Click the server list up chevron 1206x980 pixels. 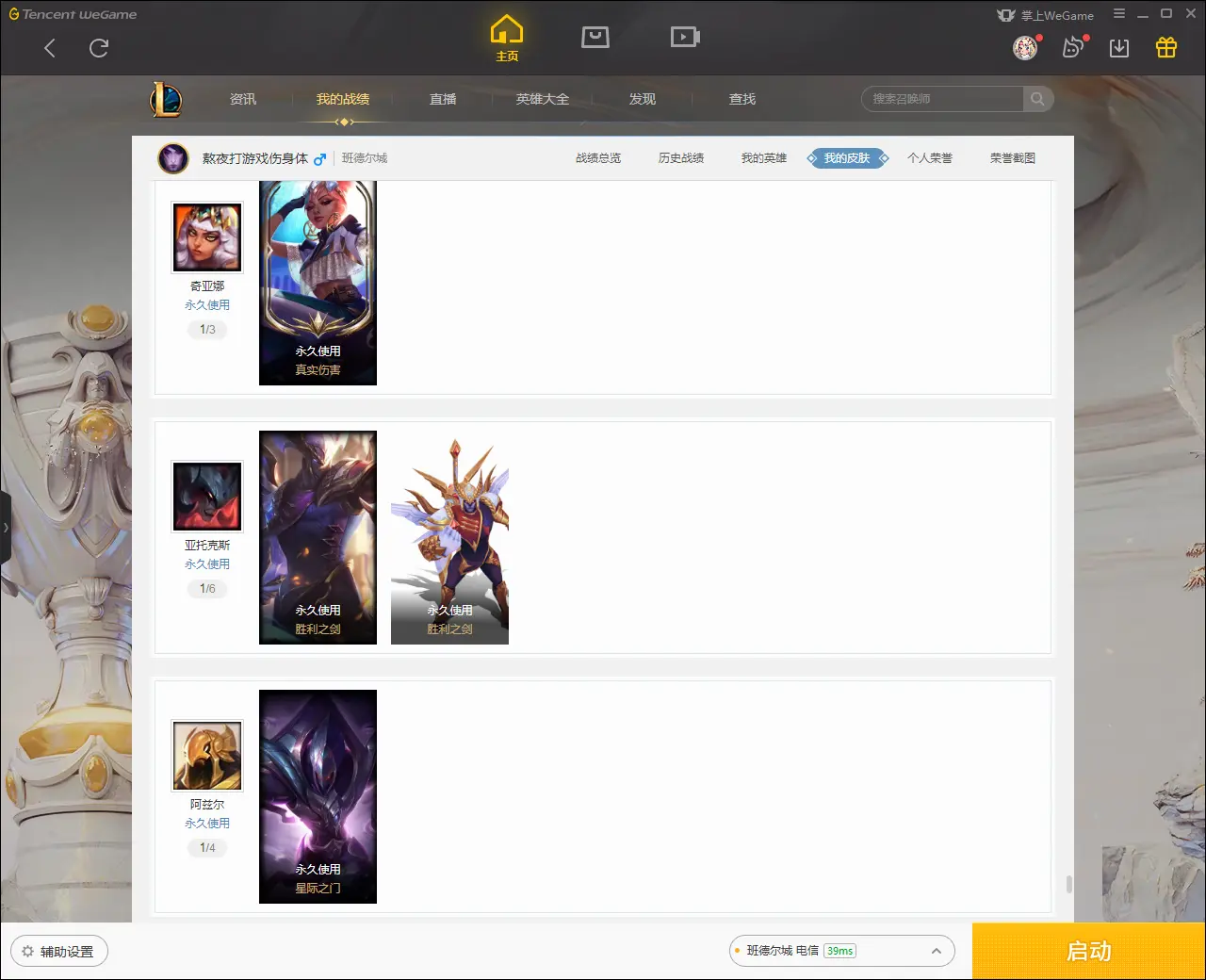pyautogui.click(x=937, y=951)
